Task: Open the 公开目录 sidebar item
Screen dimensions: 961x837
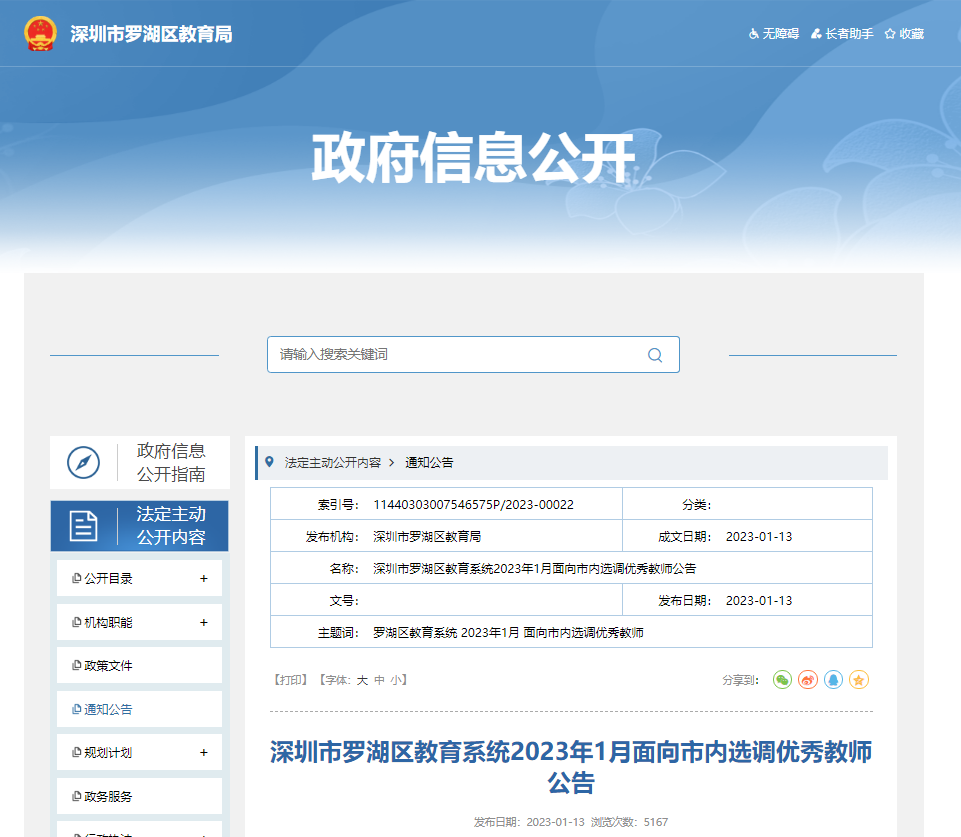Action: pos(140,578)
